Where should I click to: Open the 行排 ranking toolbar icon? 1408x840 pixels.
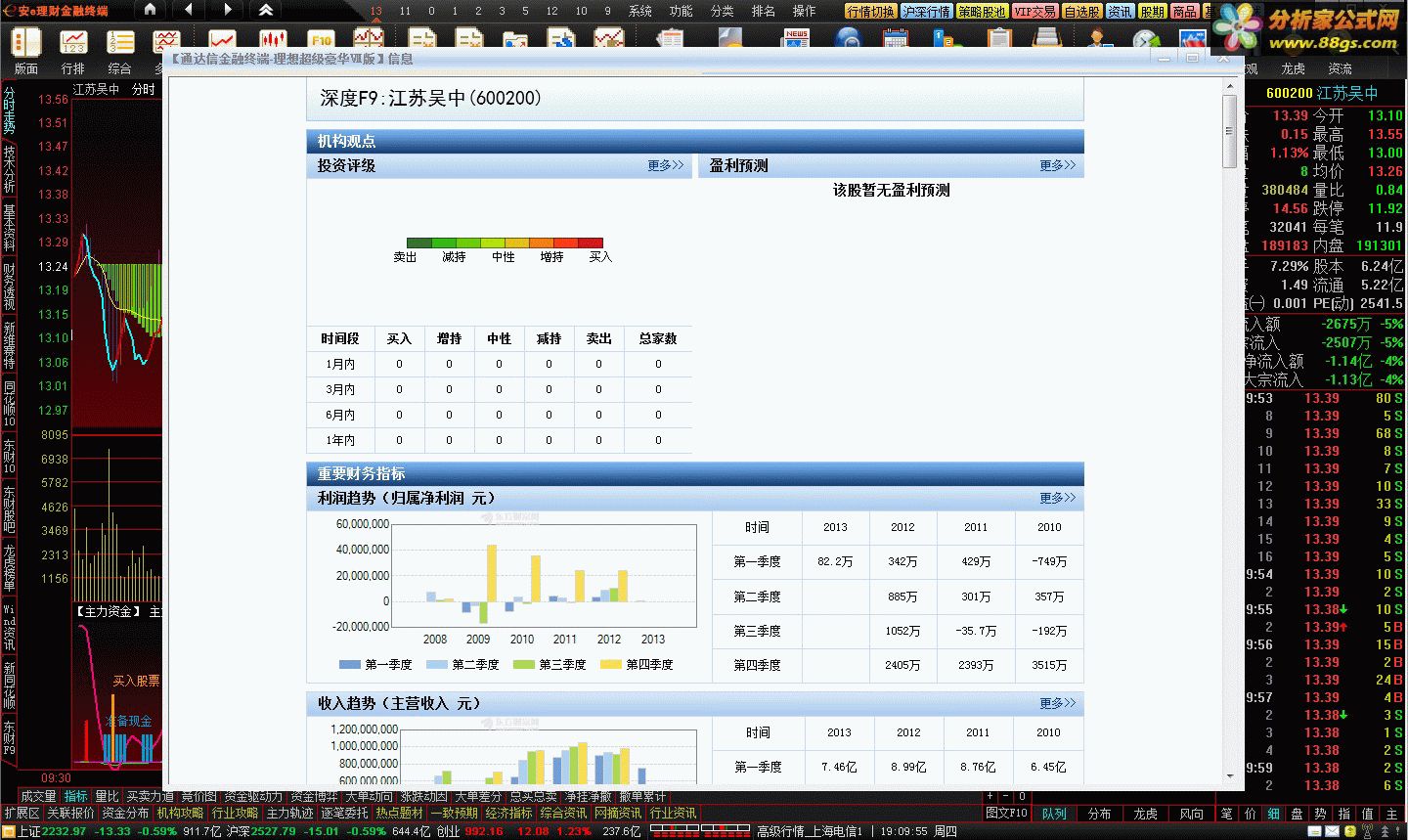point(73,42)
